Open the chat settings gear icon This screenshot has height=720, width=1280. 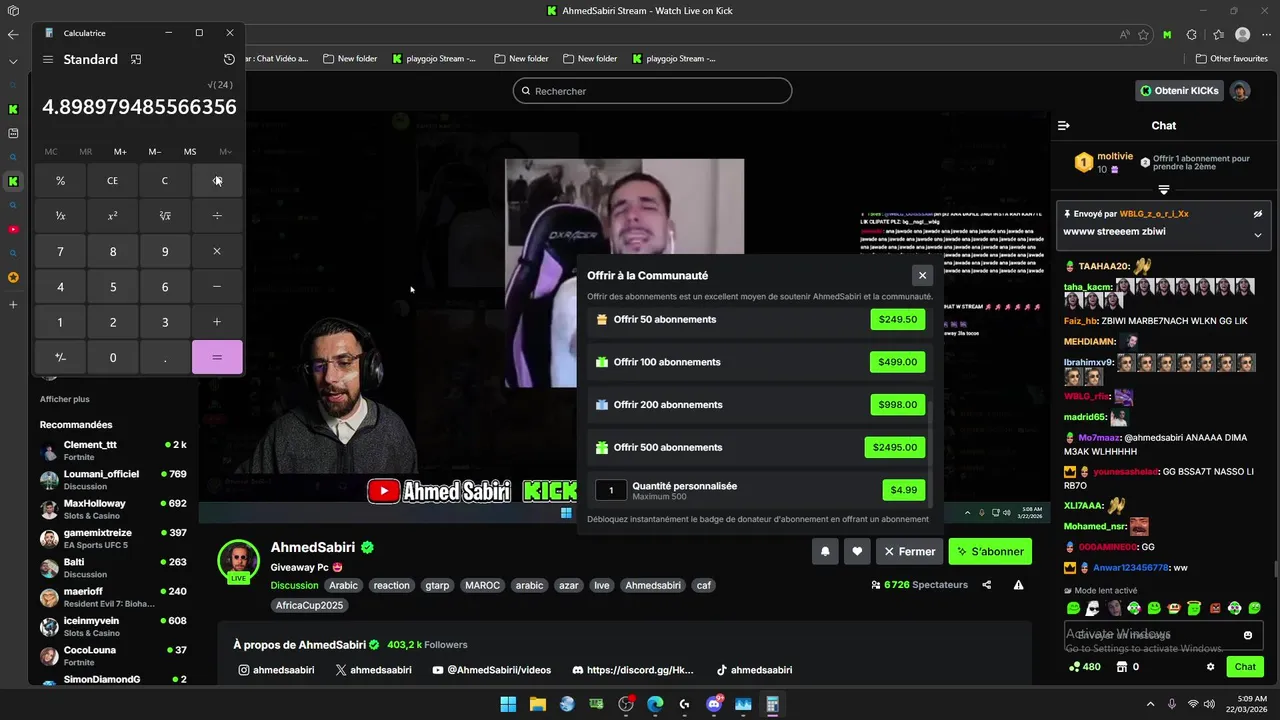[x=1210, y=667]
